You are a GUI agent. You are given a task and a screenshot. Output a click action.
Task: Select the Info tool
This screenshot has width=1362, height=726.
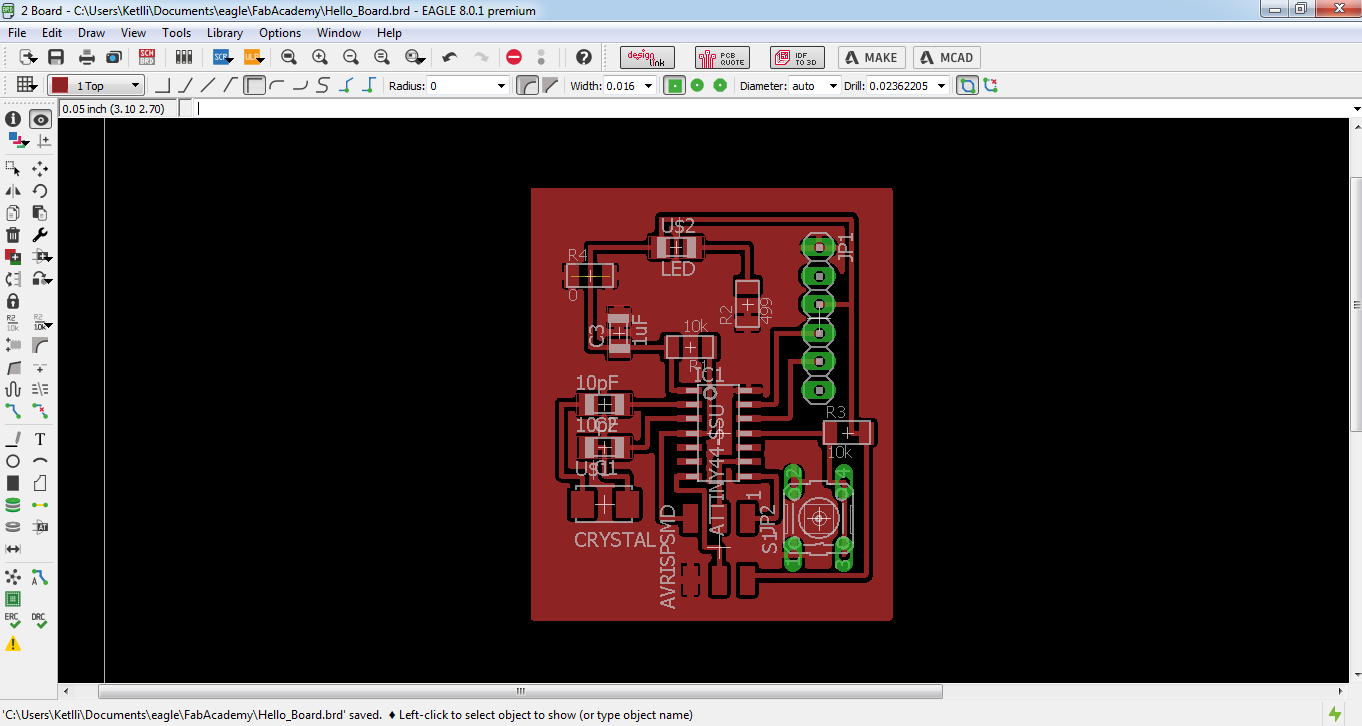click(x=13, y=119)
